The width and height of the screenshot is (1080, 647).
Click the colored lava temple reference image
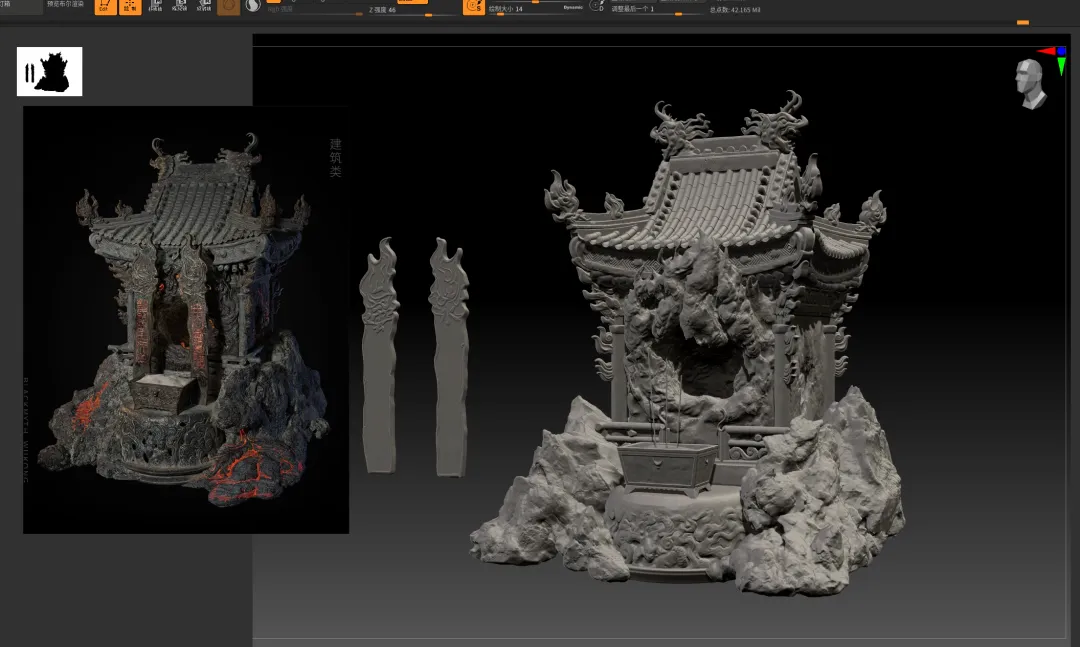click(186, 320)
